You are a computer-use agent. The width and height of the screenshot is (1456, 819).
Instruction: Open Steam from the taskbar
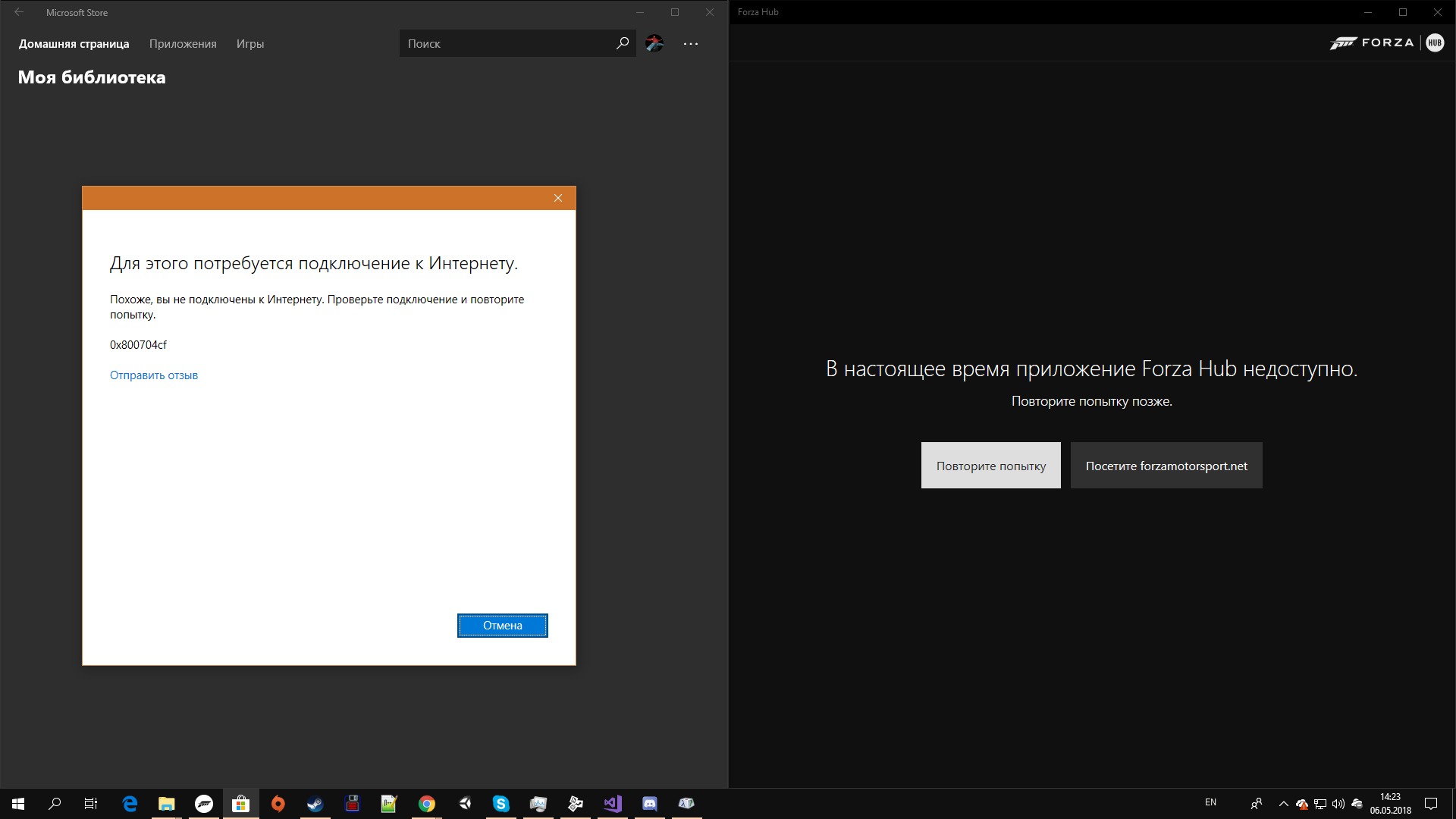pos(315,804)
